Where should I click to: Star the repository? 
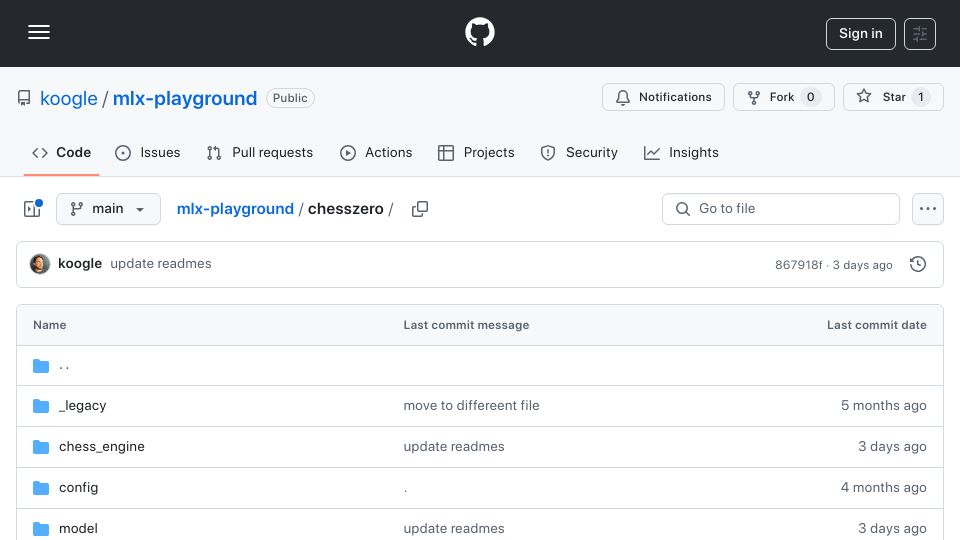pyautogui.click(x=893, y=97)
